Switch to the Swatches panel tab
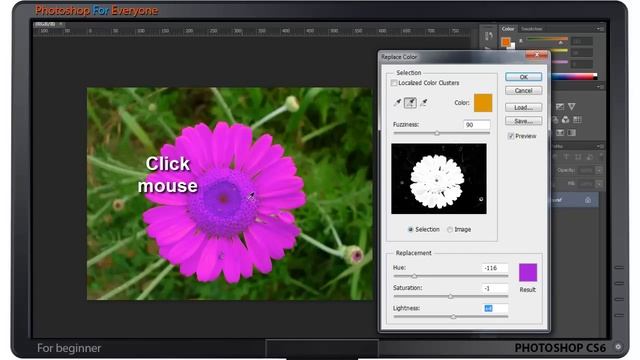This screenshot has width=640, height=360. point(532,29)
